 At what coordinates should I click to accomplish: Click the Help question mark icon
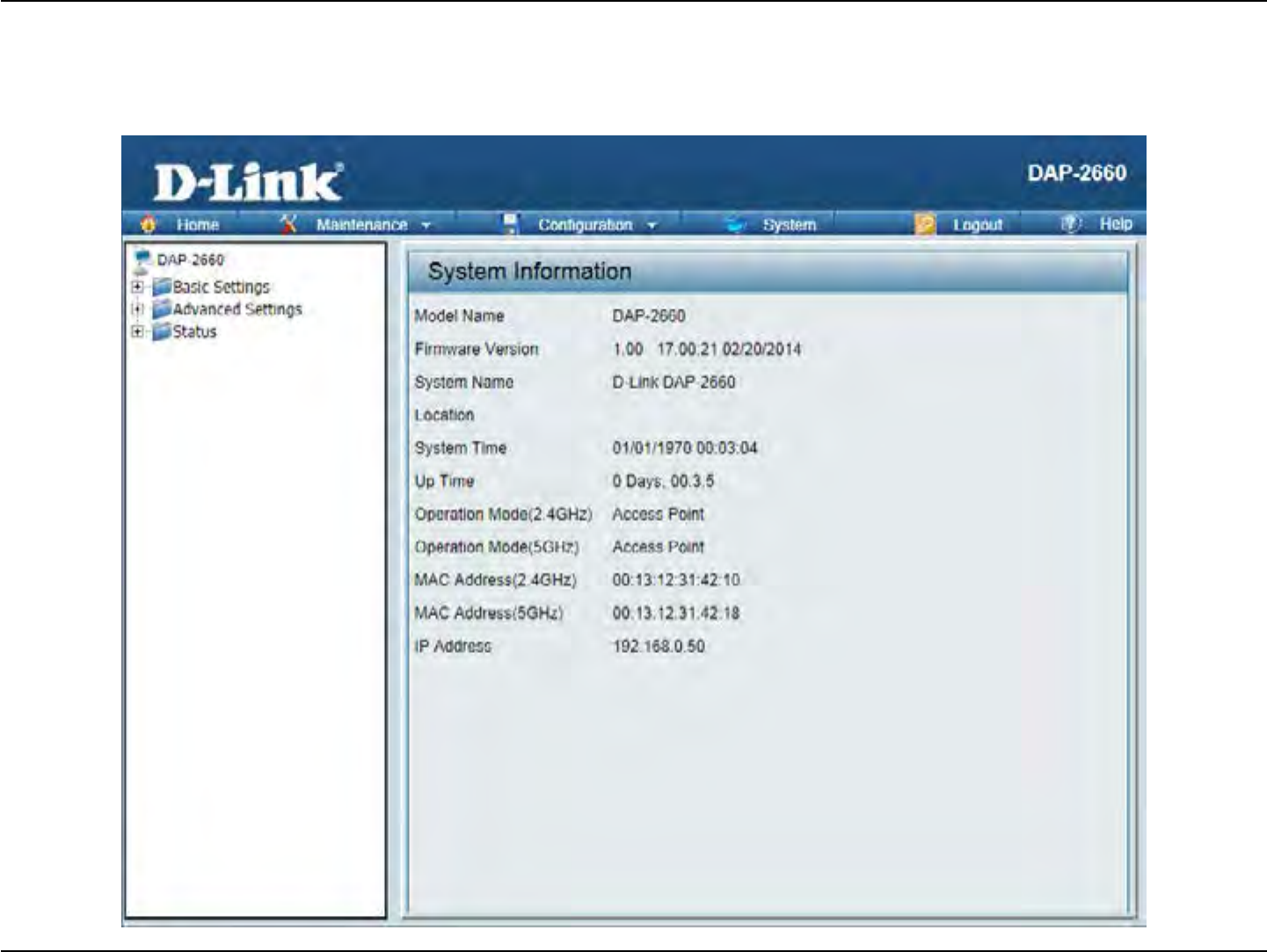click(x=1070, y=224)
